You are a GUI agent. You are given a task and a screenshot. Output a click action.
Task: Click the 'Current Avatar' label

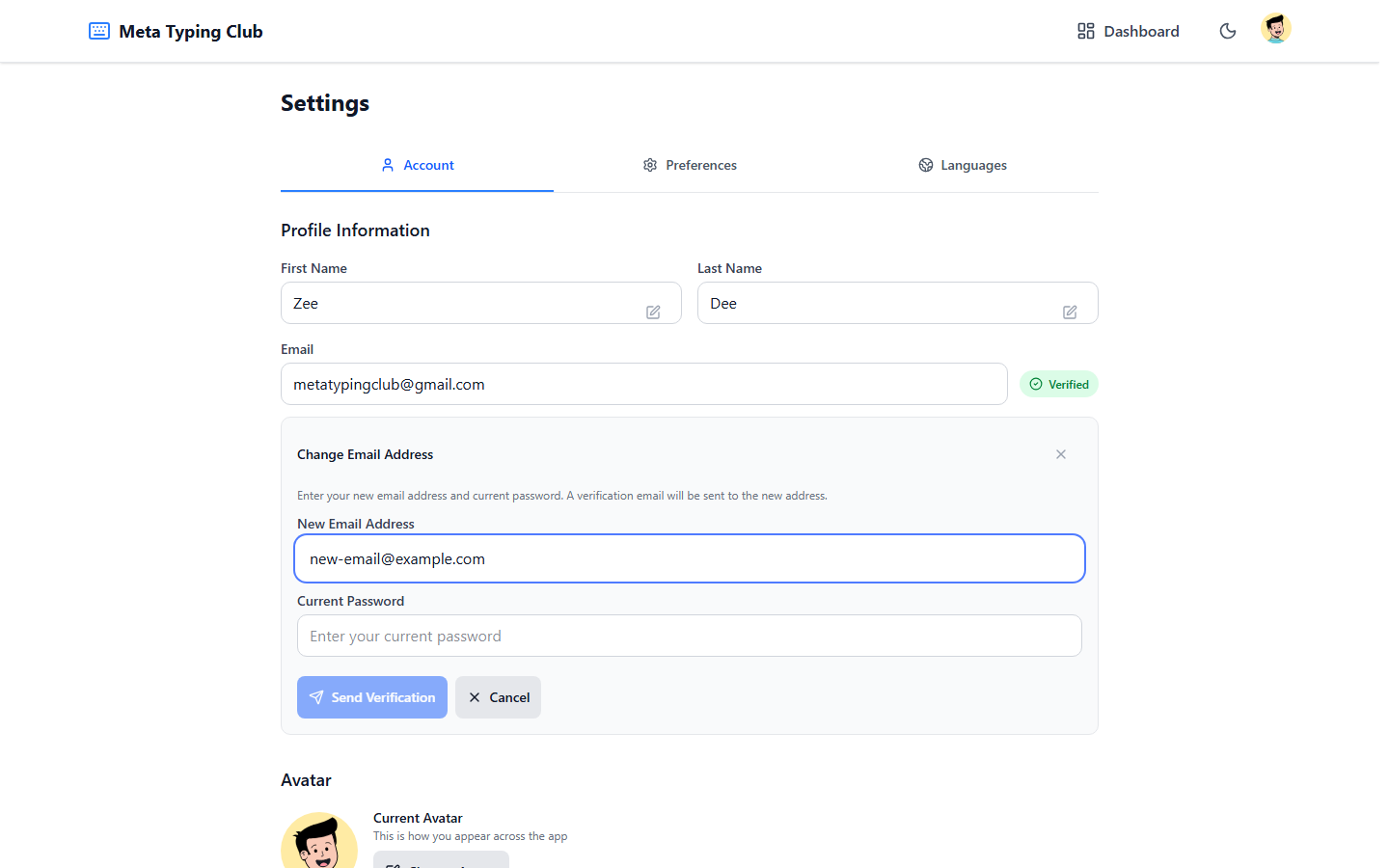point(418,818)
